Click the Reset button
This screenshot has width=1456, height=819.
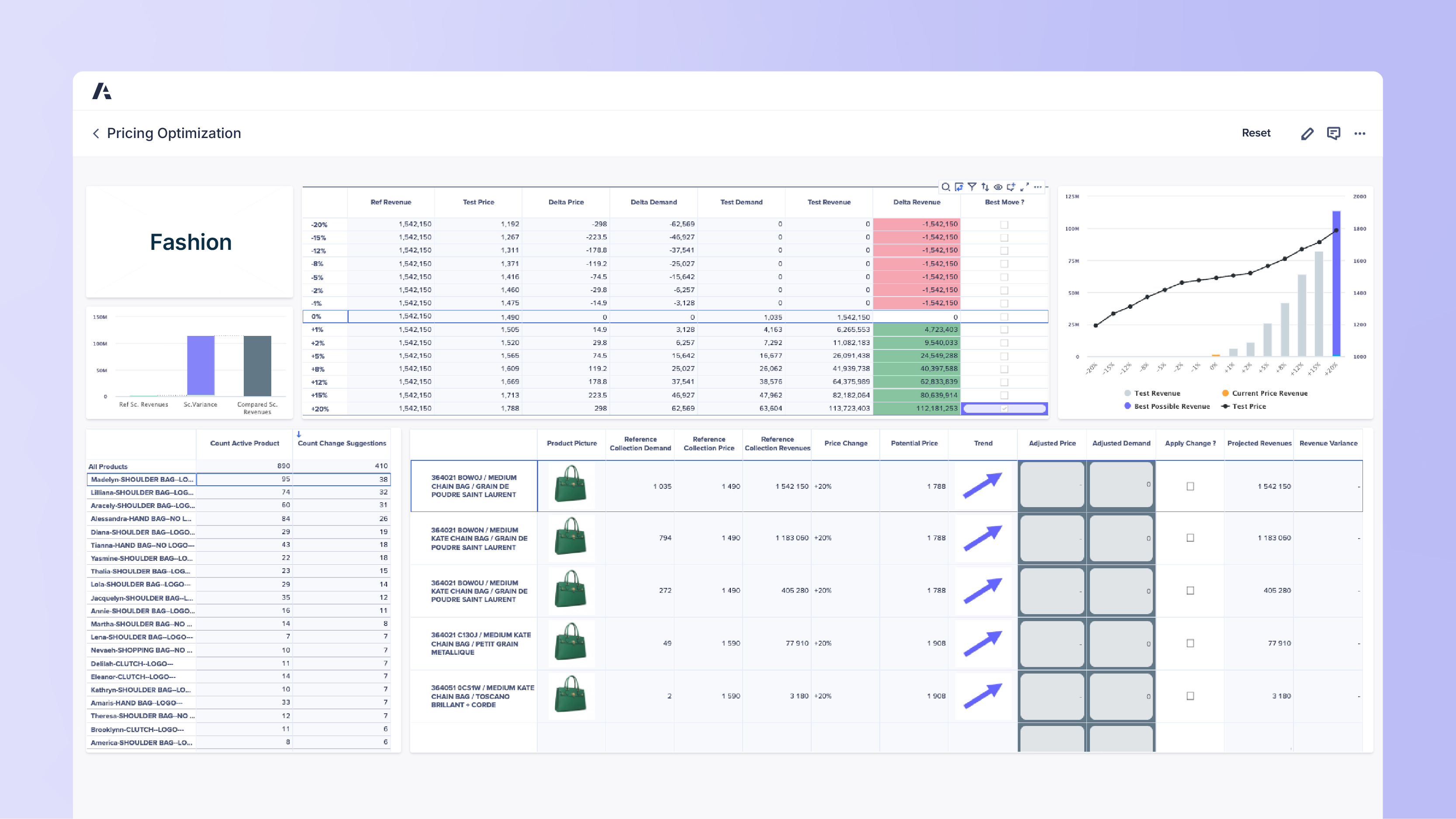(x=1256, y=133)
